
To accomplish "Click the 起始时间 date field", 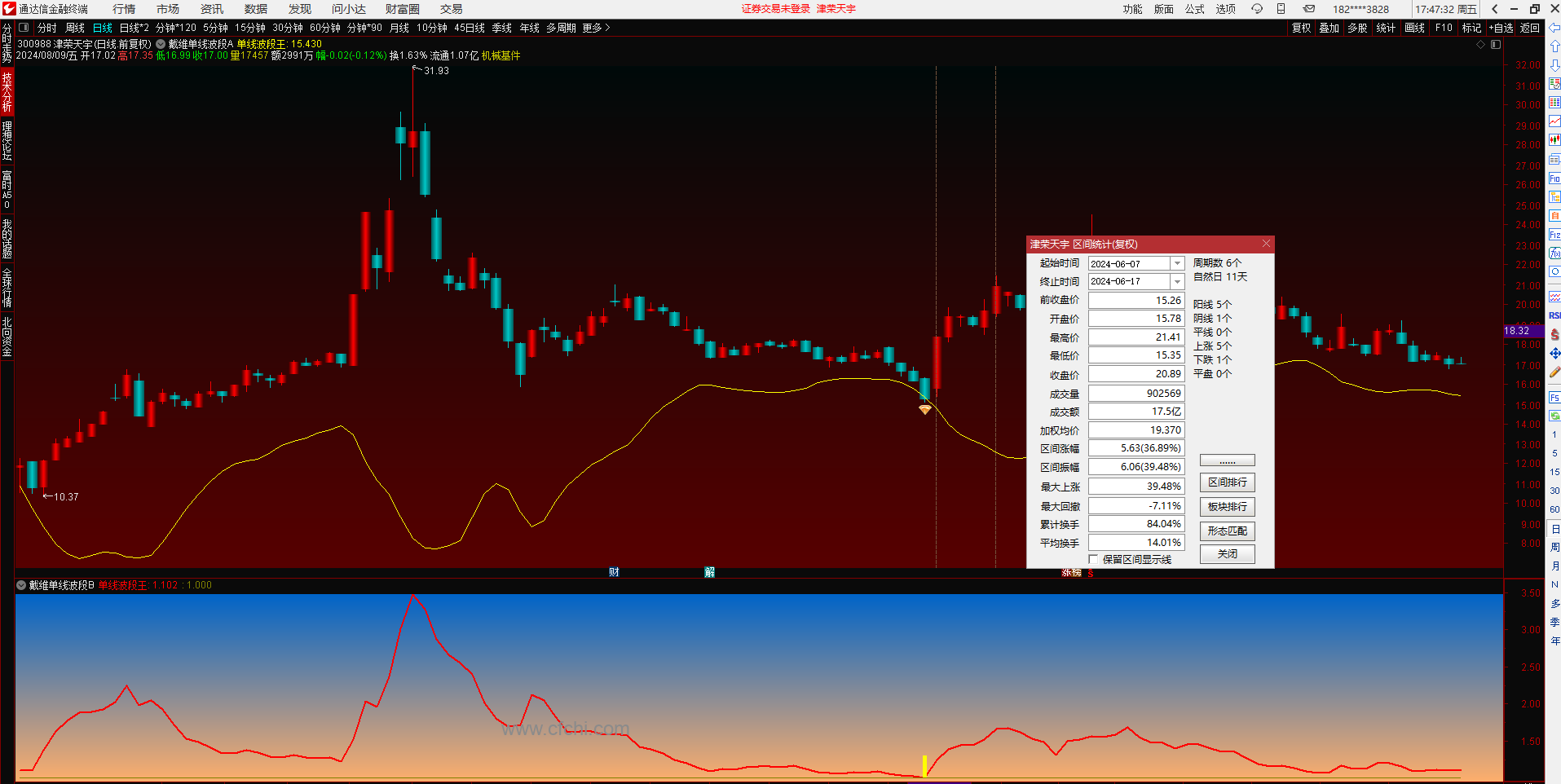I will tap(1130, 263).
